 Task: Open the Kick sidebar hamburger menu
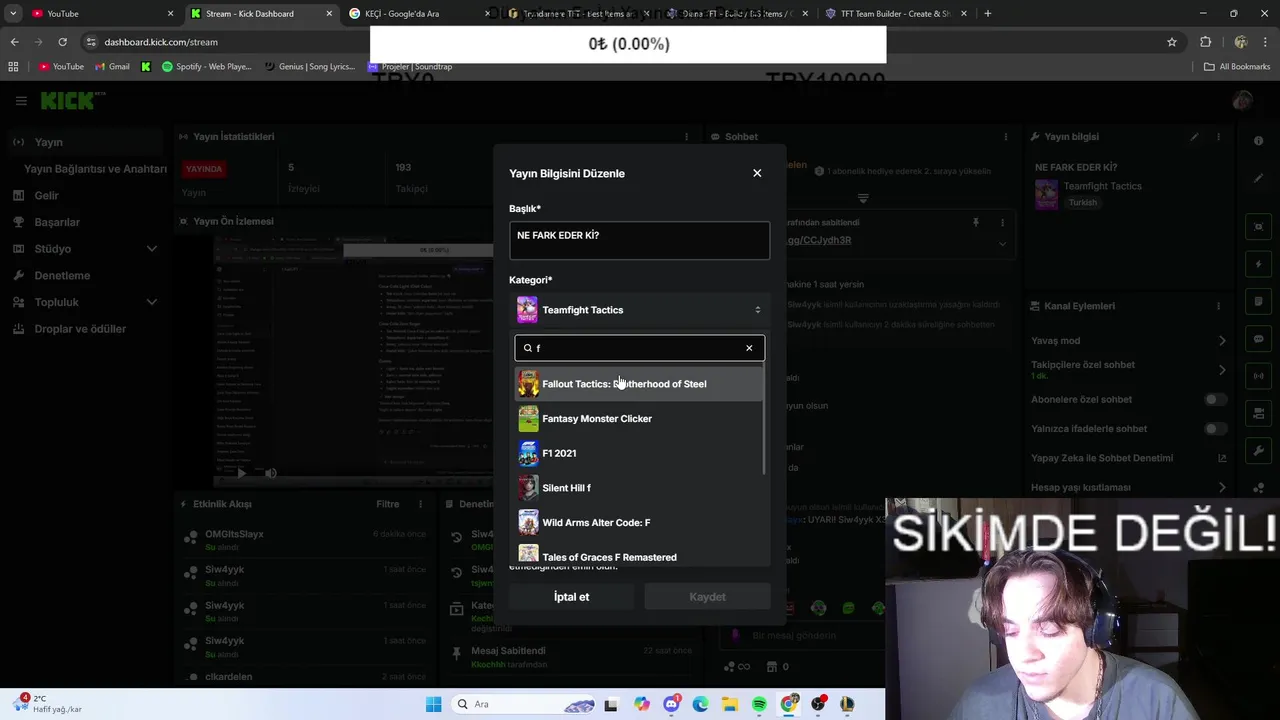click(x=21, y=101)
